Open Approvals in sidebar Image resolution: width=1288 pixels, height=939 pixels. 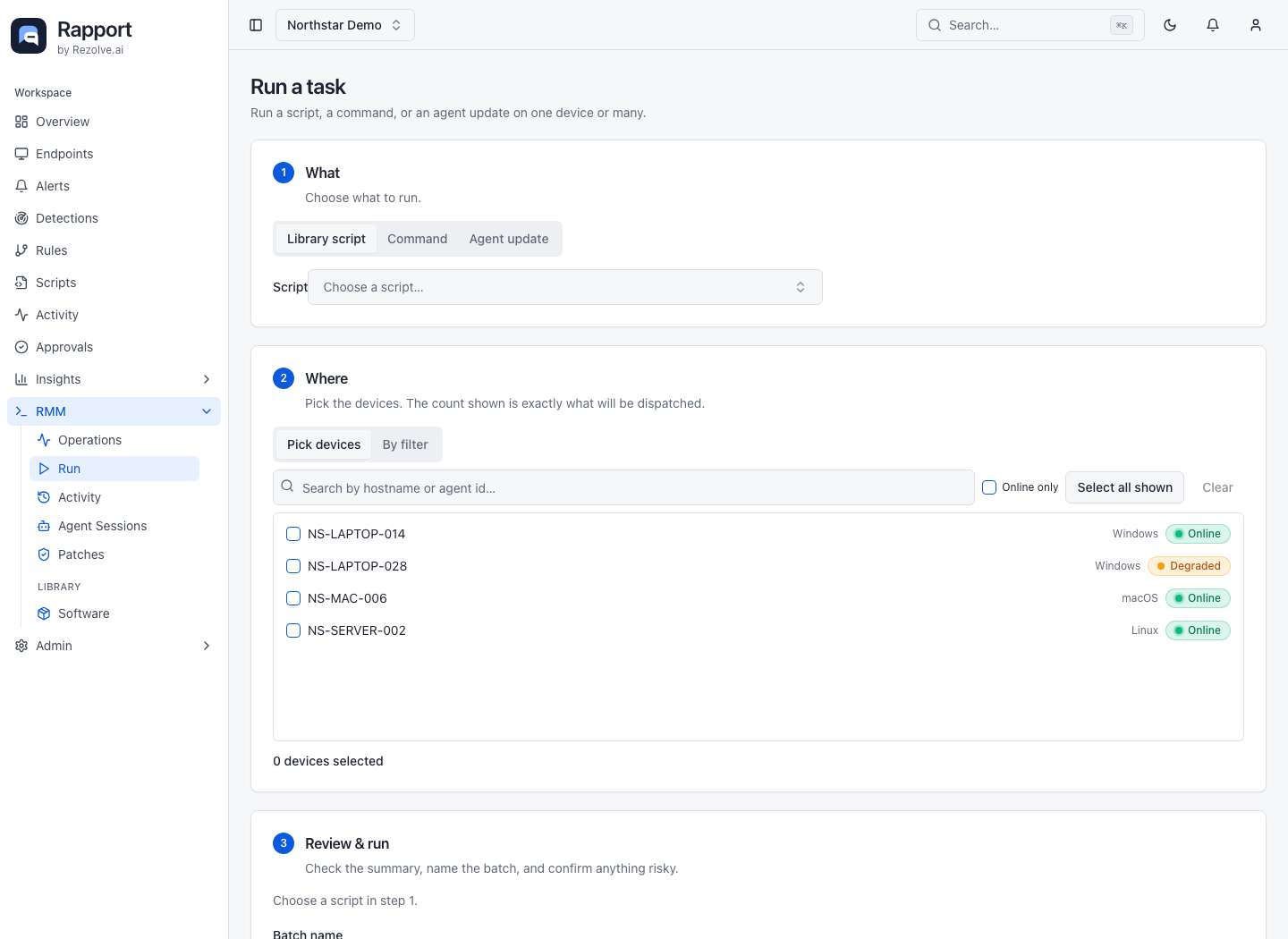(x=114, y=347)
